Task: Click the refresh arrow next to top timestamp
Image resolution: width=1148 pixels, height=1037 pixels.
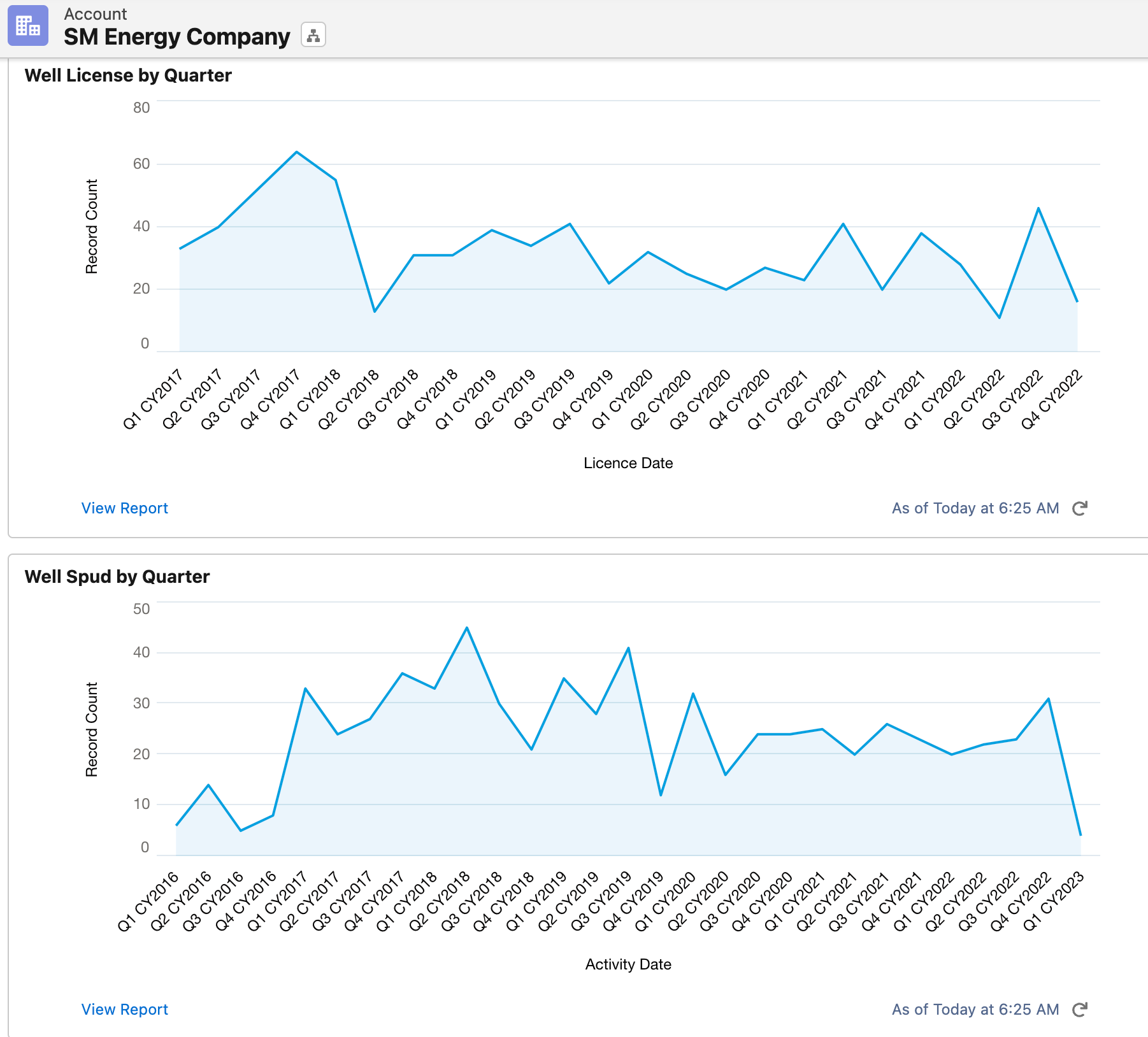Action: coord(1079,508)
